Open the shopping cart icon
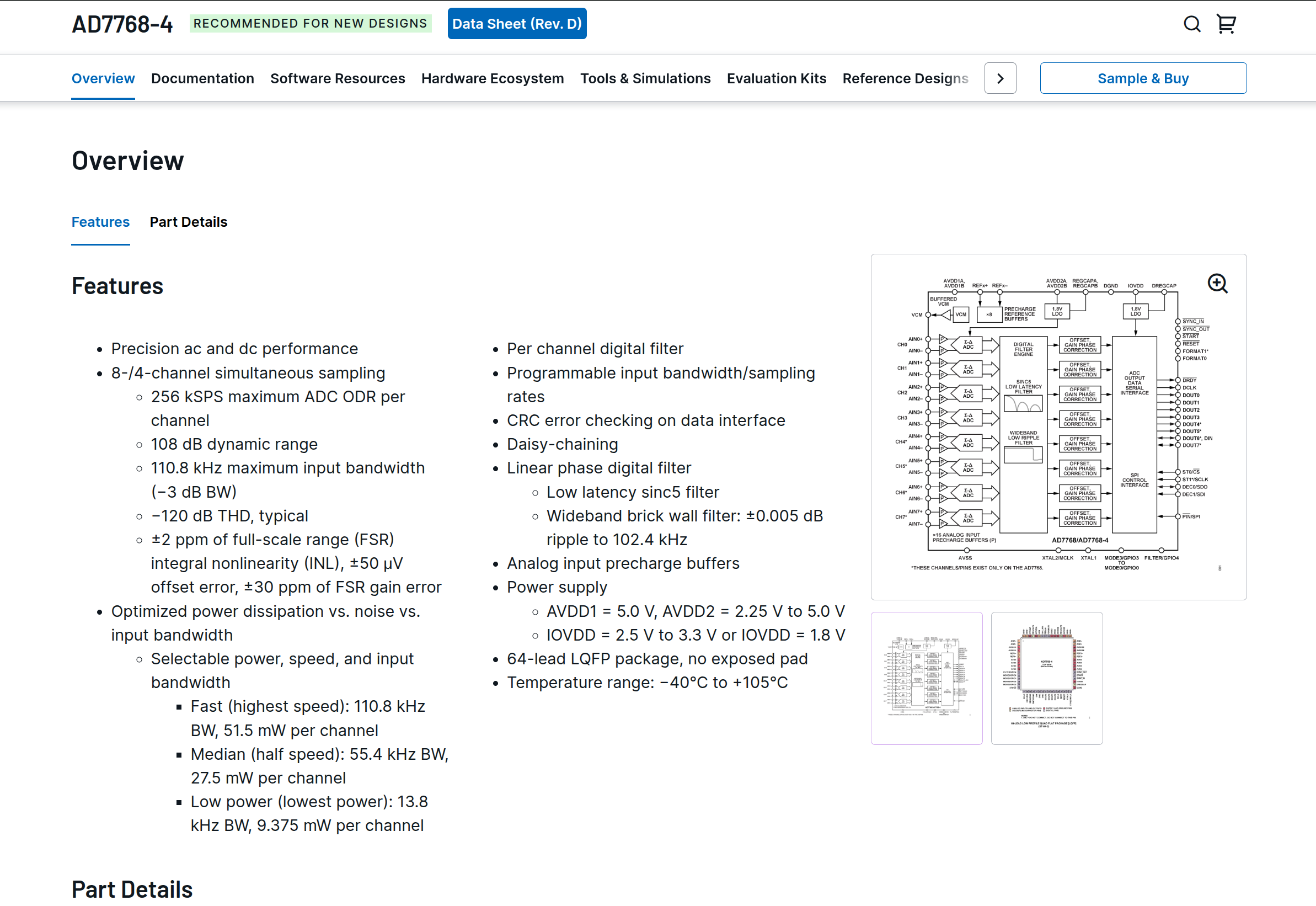The height and width of the screenshot is (906, 1316). click(1226, 24)
